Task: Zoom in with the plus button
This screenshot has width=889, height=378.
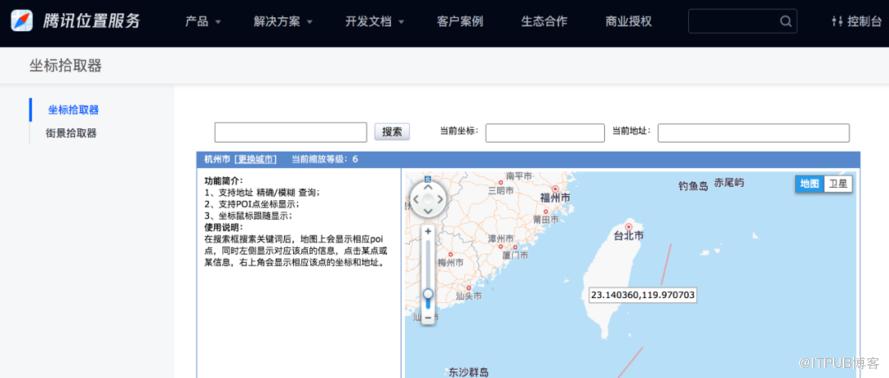Action: click(428, 231)
